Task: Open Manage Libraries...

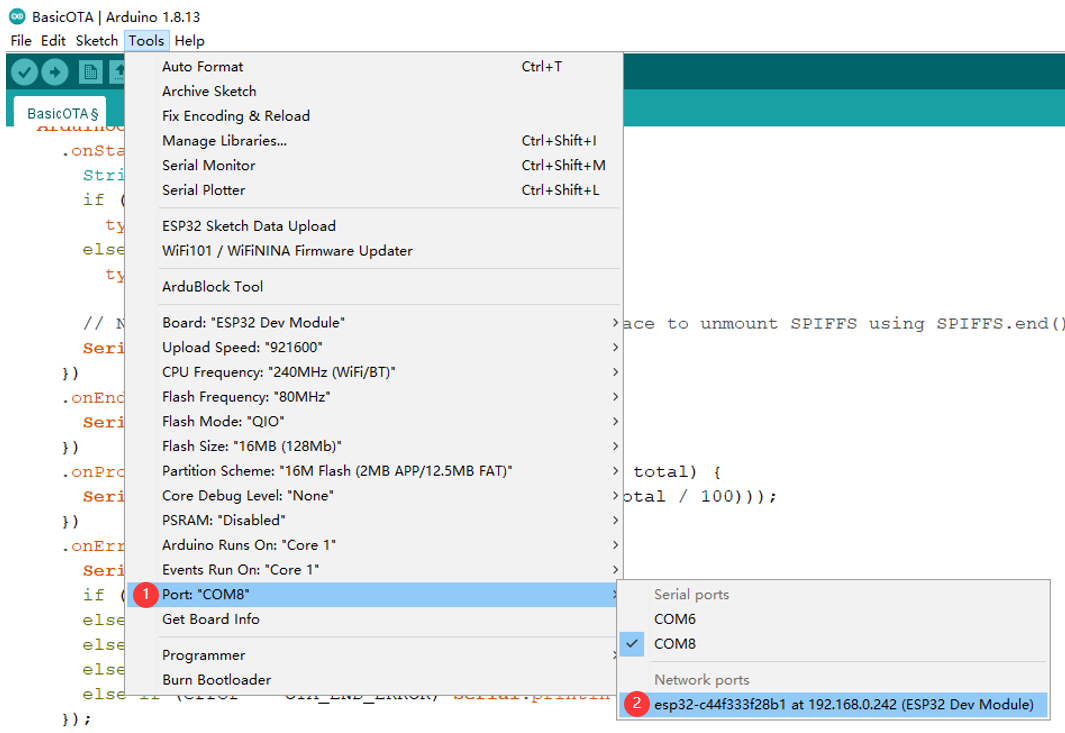Action: [374, 141]
